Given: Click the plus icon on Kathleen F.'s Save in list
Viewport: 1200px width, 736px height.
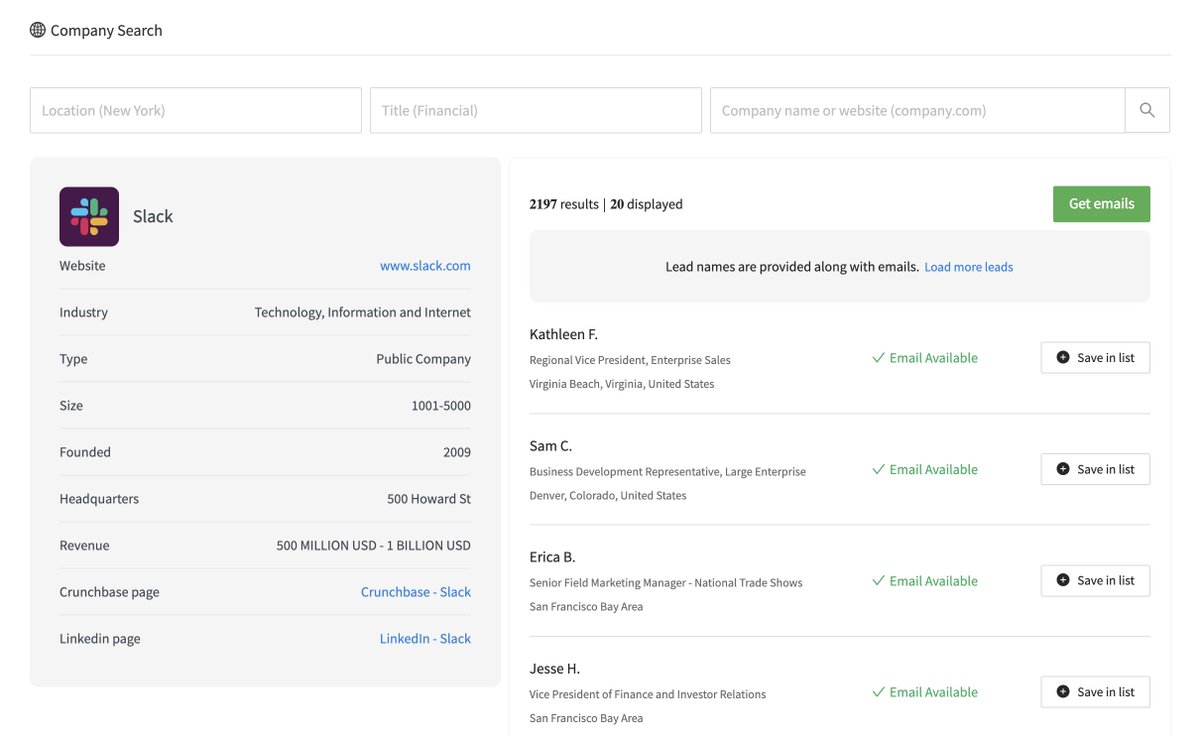Looking at the screenshot, I should tap(1063, 357).
